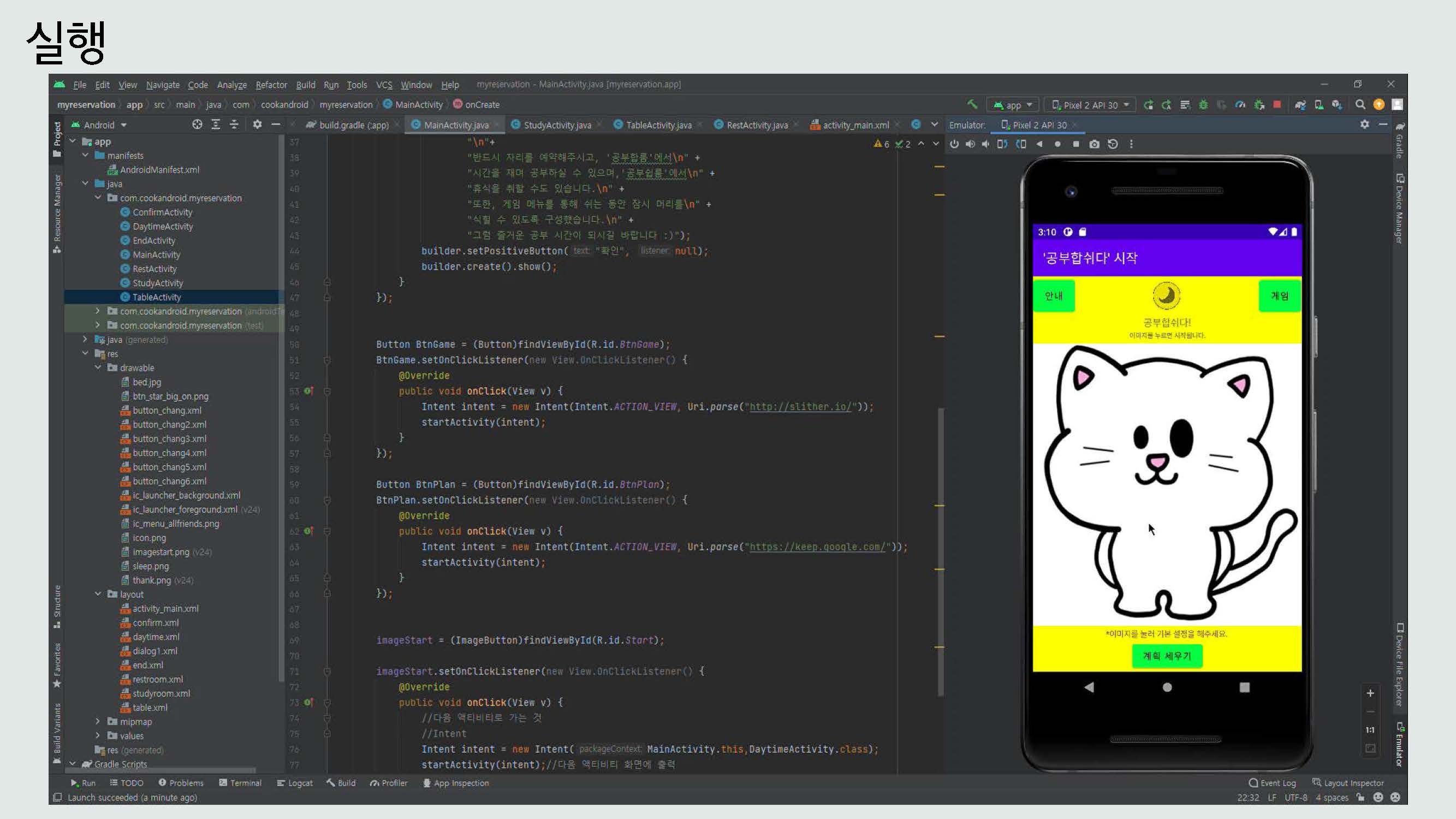Select AndroidManifest.xml in the tree
This screenshot has height=819, width=1456.
tap(153, 170)
